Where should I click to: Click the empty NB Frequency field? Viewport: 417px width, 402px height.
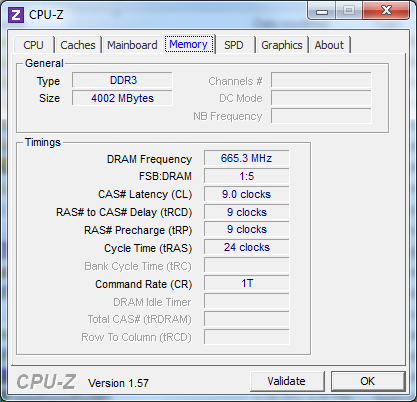(x=321, y=116)
